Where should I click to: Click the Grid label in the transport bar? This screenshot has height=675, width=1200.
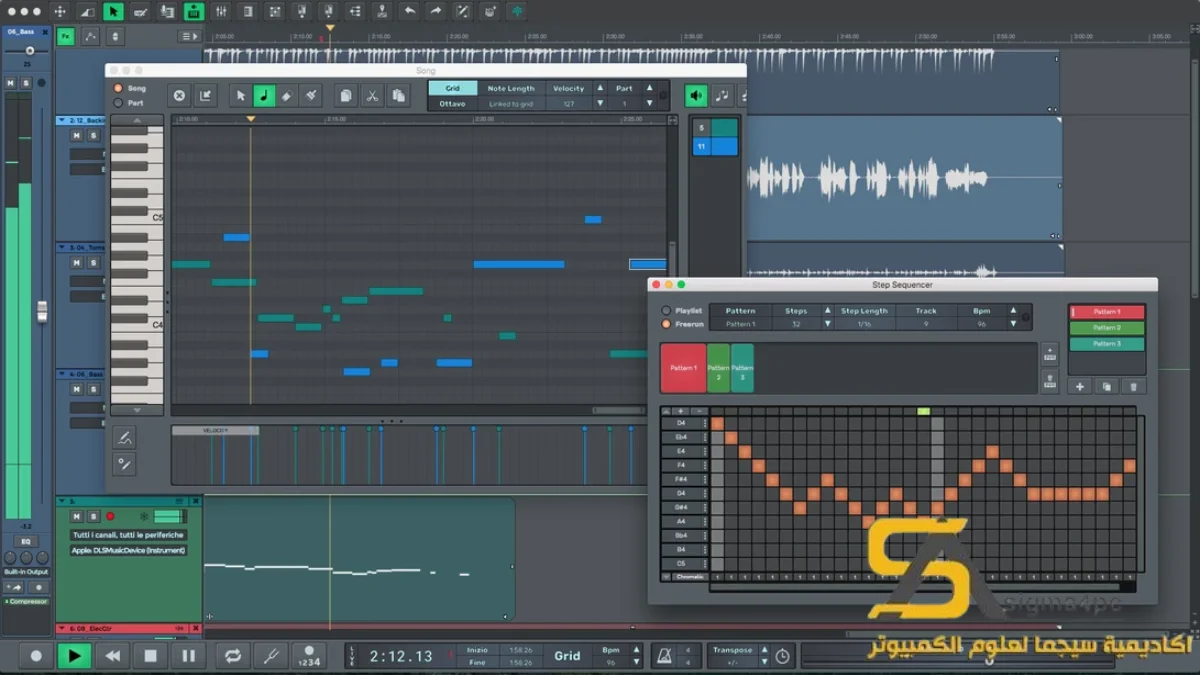567,656
